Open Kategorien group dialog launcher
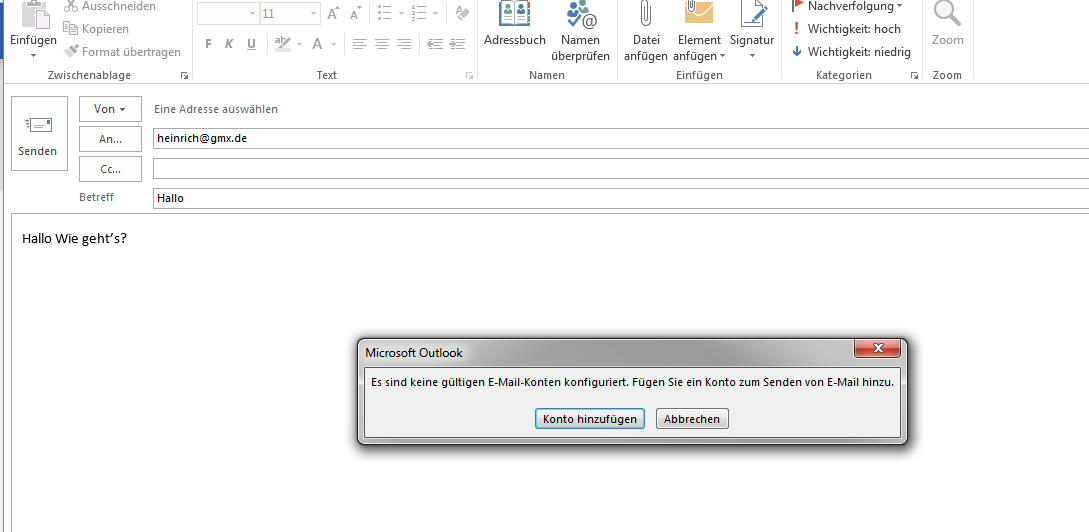 click(x=914, y=75)
